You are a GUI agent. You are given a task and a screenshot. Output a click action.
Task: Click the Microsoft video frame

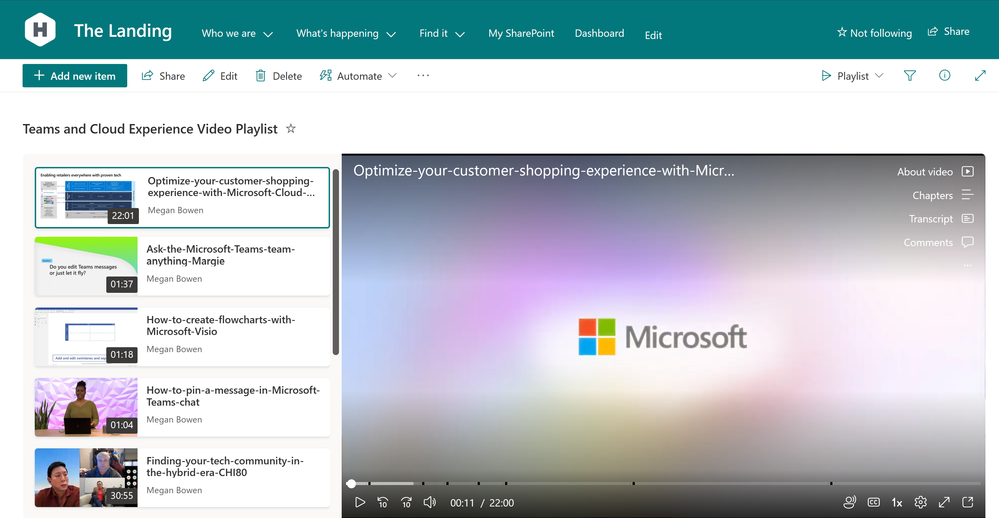pyautogui.click(x=663, y=336)
